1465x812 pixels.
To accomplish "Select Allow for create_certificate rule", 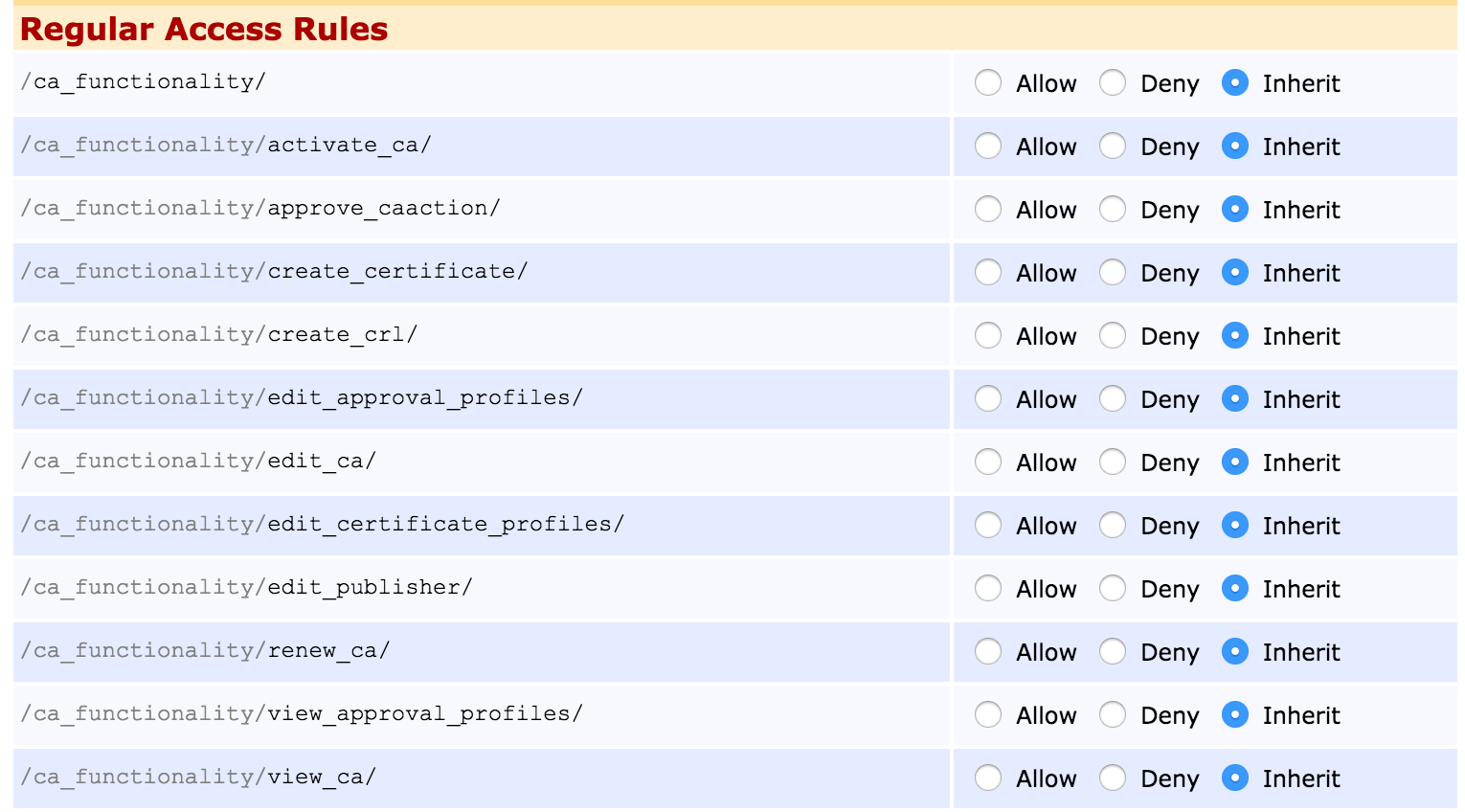I will pos(988,273).
